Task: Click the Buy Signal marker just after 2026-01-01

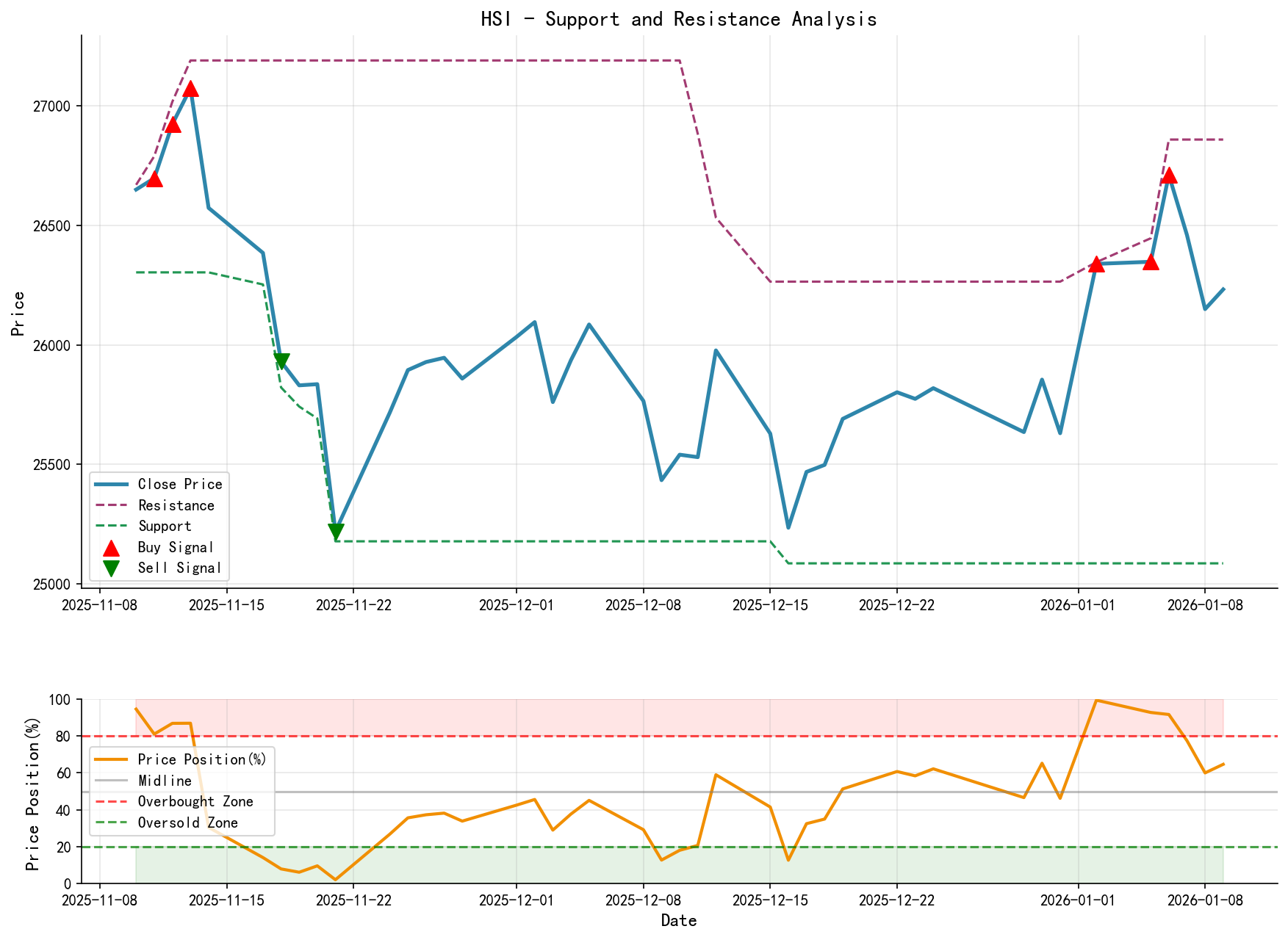Action: click(x=1096, y=264)
